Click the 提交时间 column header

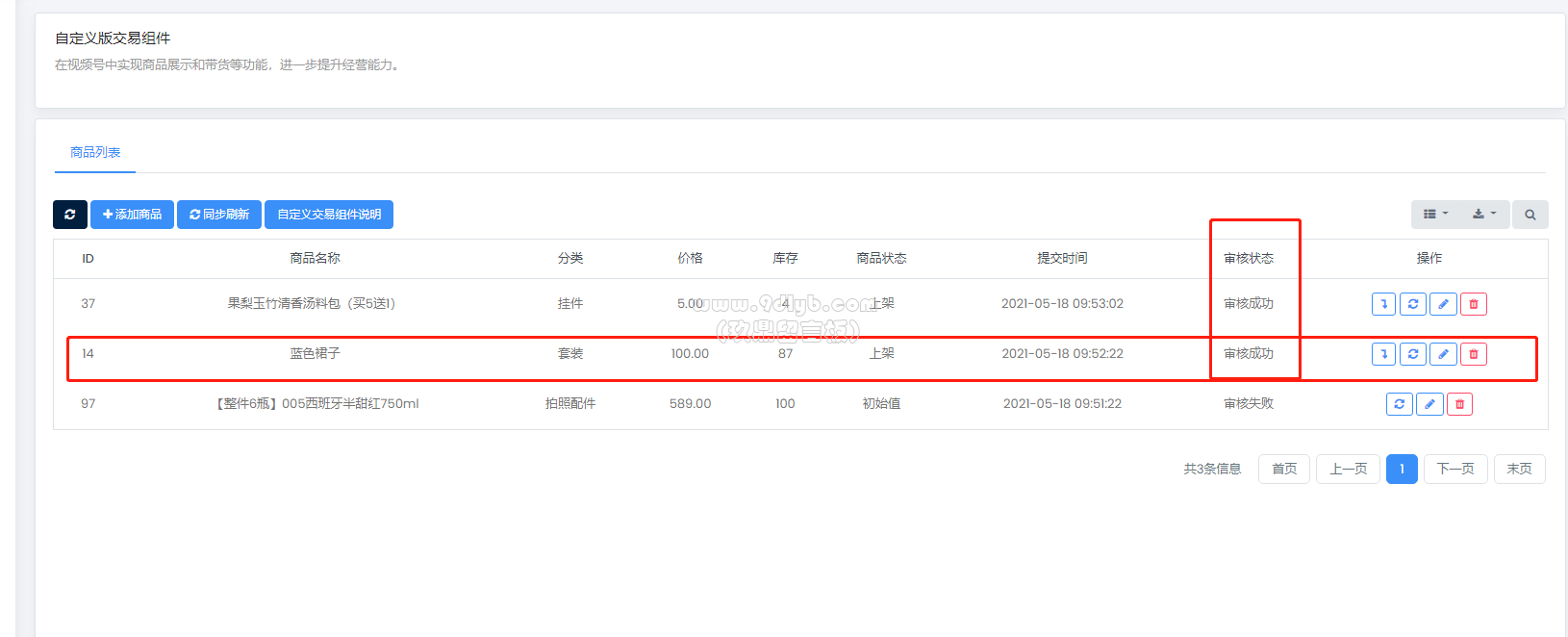click(1062, 258)
